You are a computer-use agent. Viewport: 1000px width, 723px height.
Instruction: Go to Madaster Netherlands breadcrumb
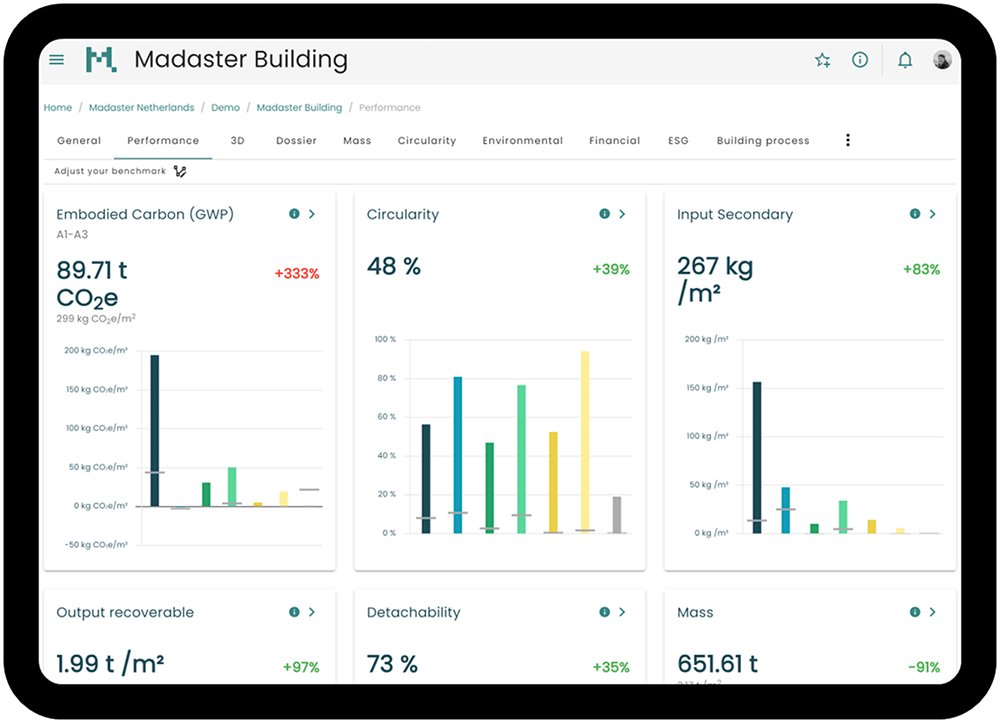(x=141, y=108)
